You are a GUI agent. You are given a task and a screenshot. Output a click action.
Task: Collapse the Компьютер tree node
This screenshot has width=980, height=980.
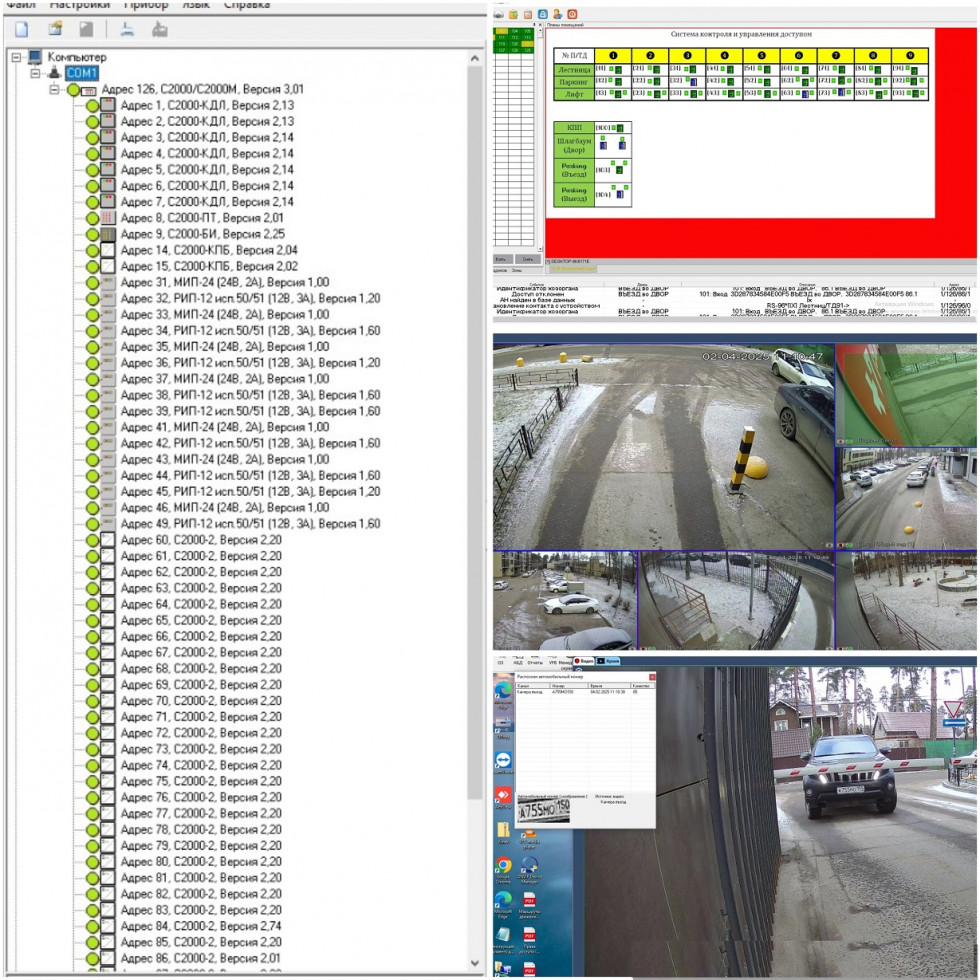(16, 58)
